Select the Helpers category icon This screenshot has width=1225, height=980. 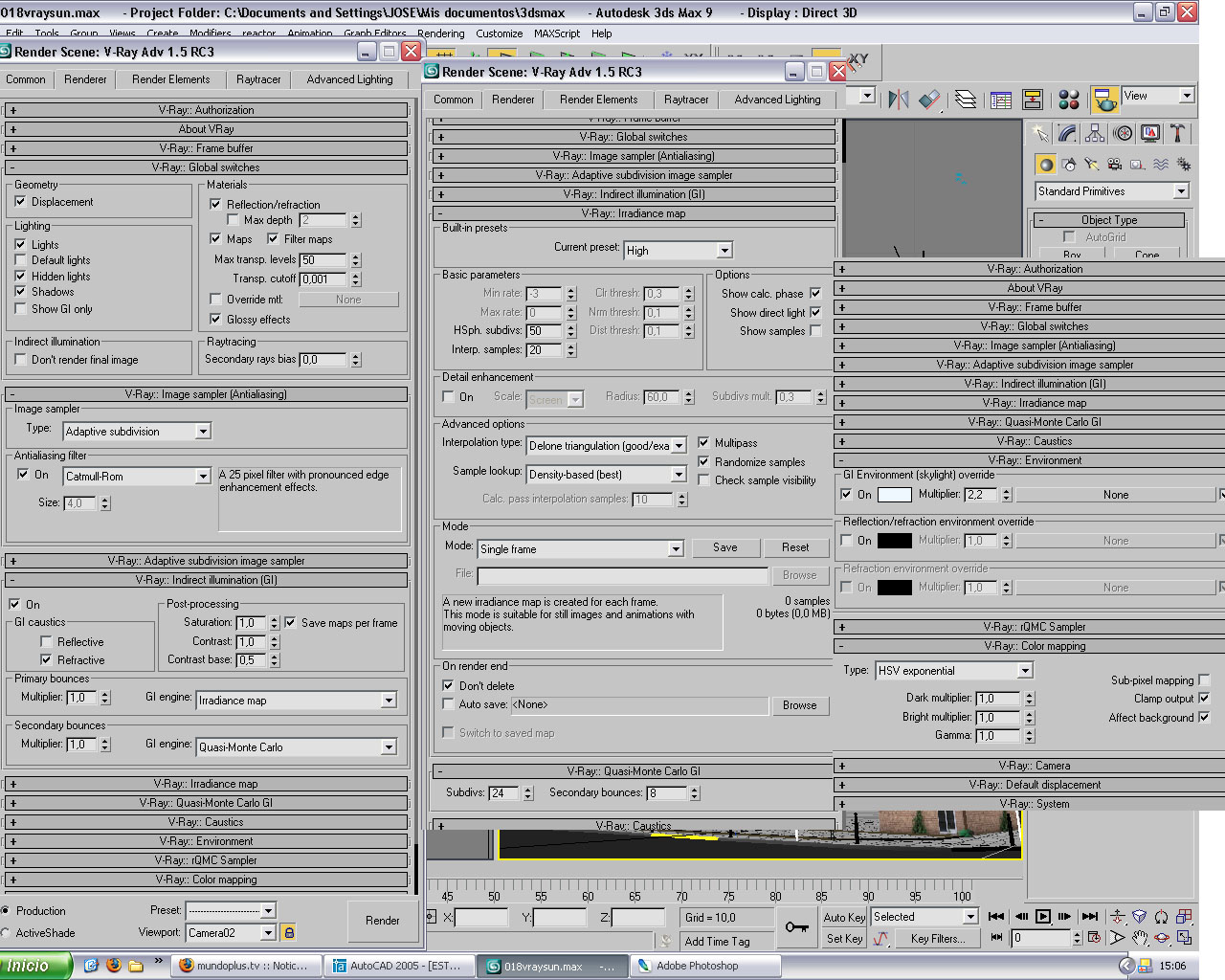1138,165
